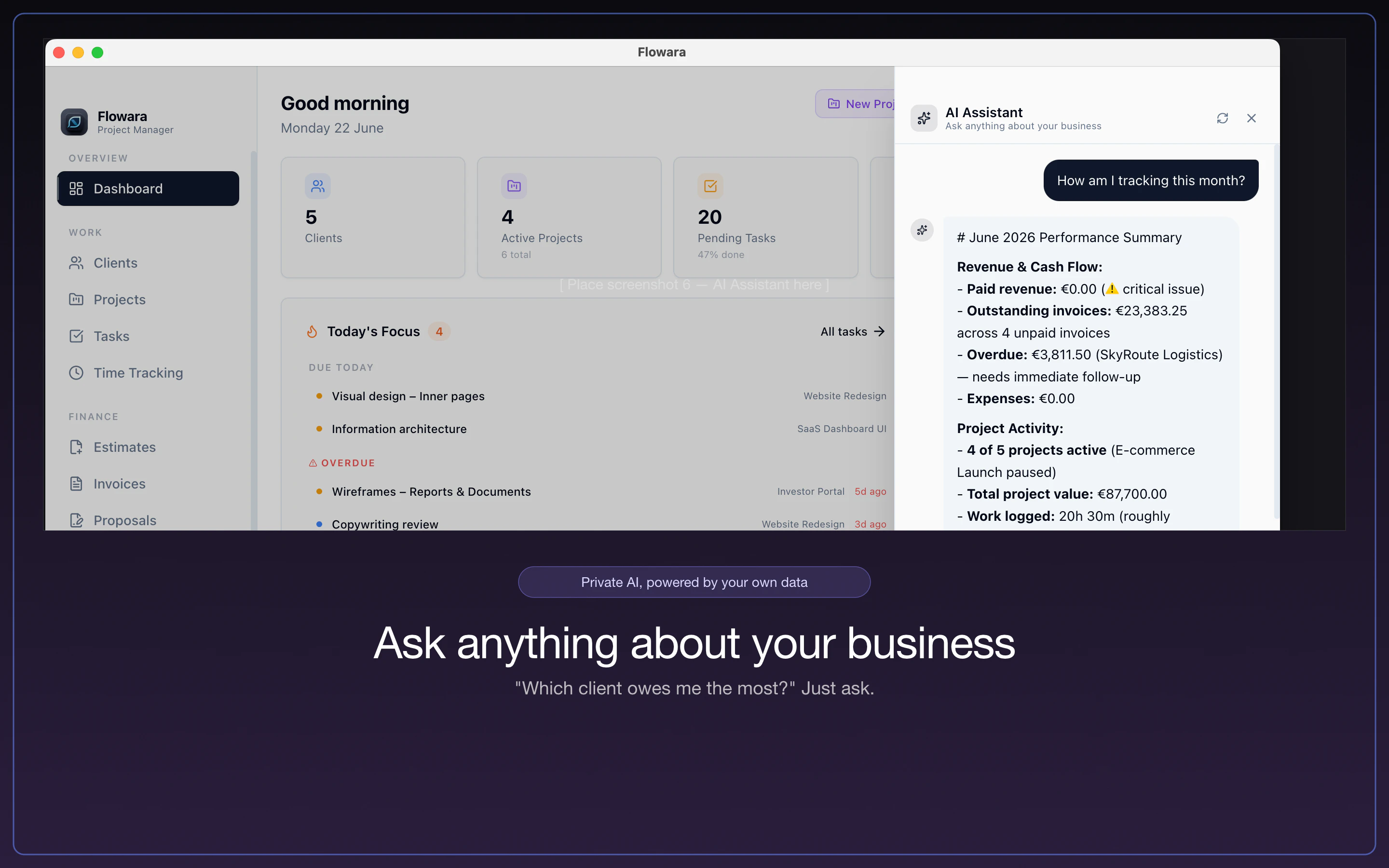The width and height of the screenshot is (1389, 868).
Task: Click the folder icon on Active Projects card
Action: [x=514, y=186]
